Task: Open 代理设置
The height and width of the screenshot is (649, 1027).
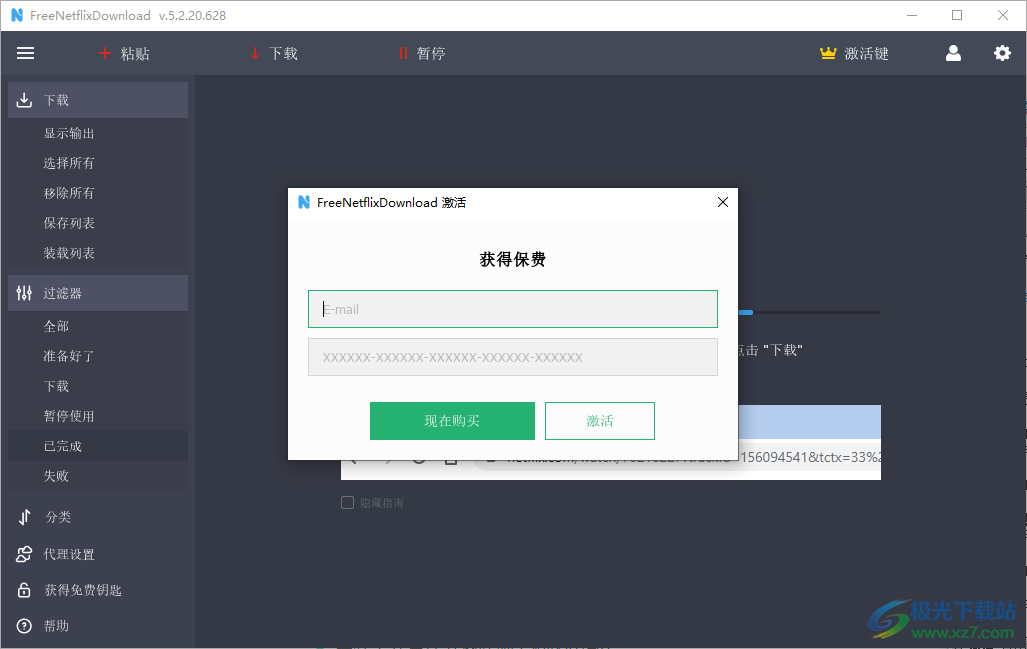Action: click(69, 555)
